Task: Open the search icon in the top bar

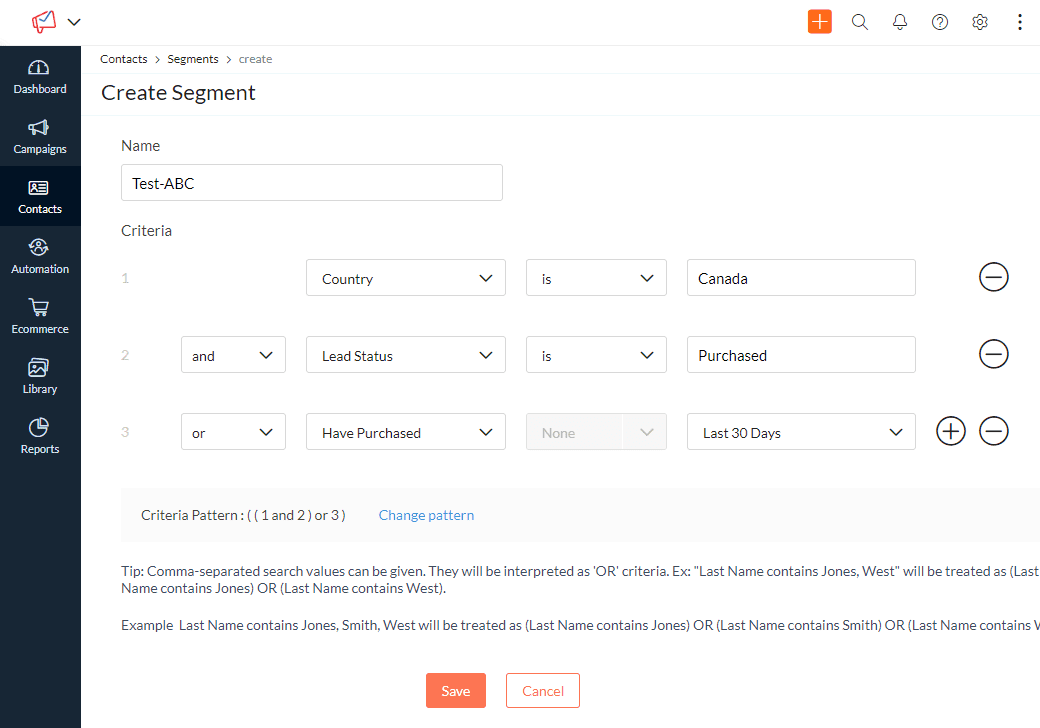Action: coord(860,21)
